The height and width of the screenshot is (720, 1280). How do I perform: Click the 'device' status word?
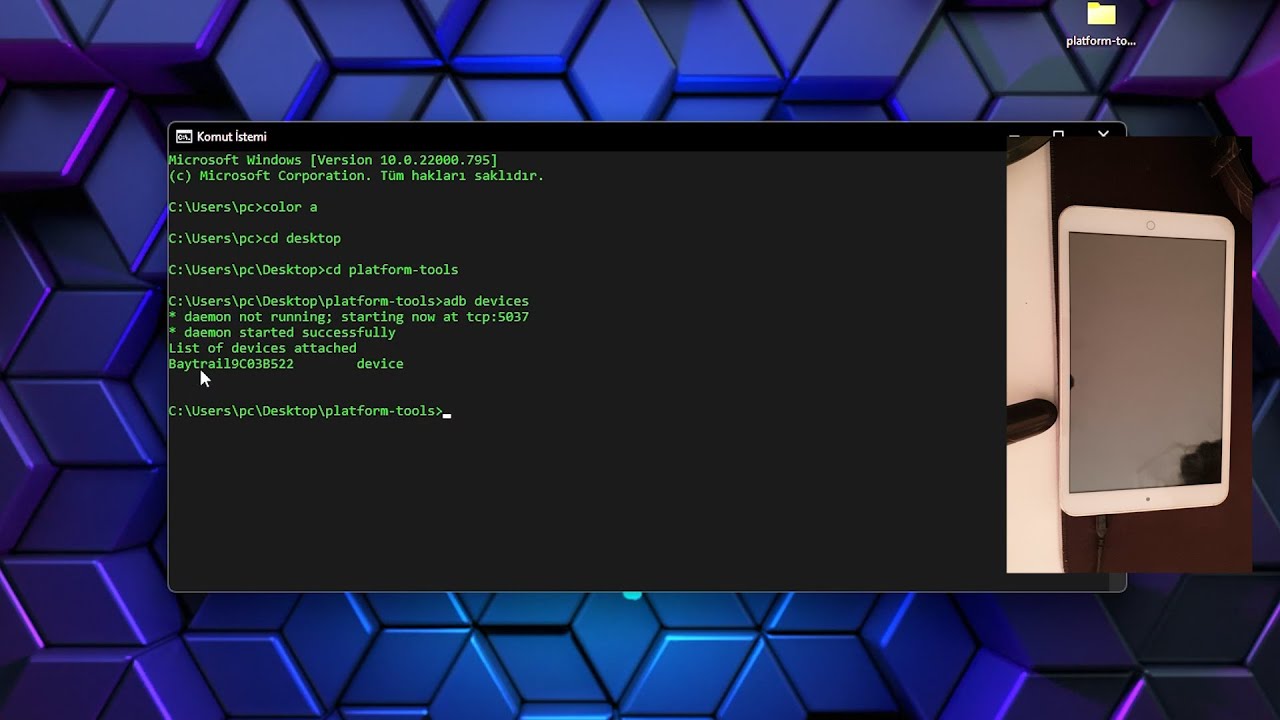tap(380, 364)
